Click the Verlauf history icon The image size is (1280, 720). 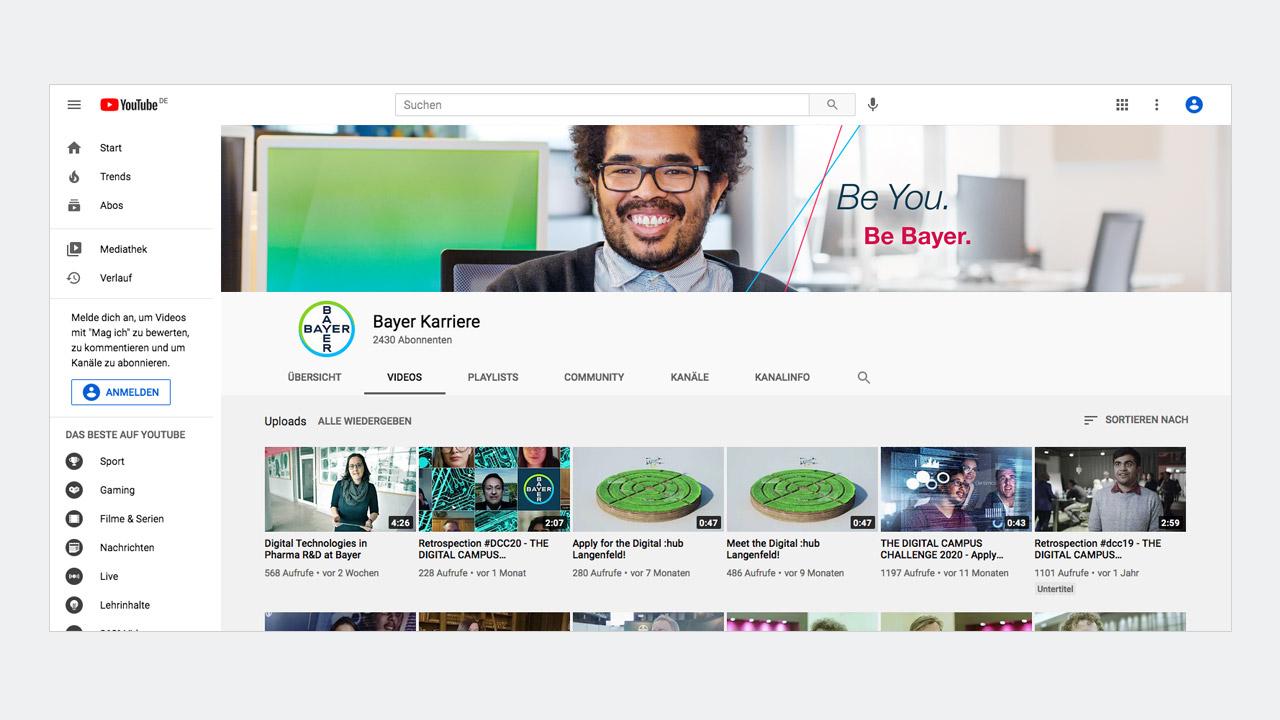(x=74, y=278)
